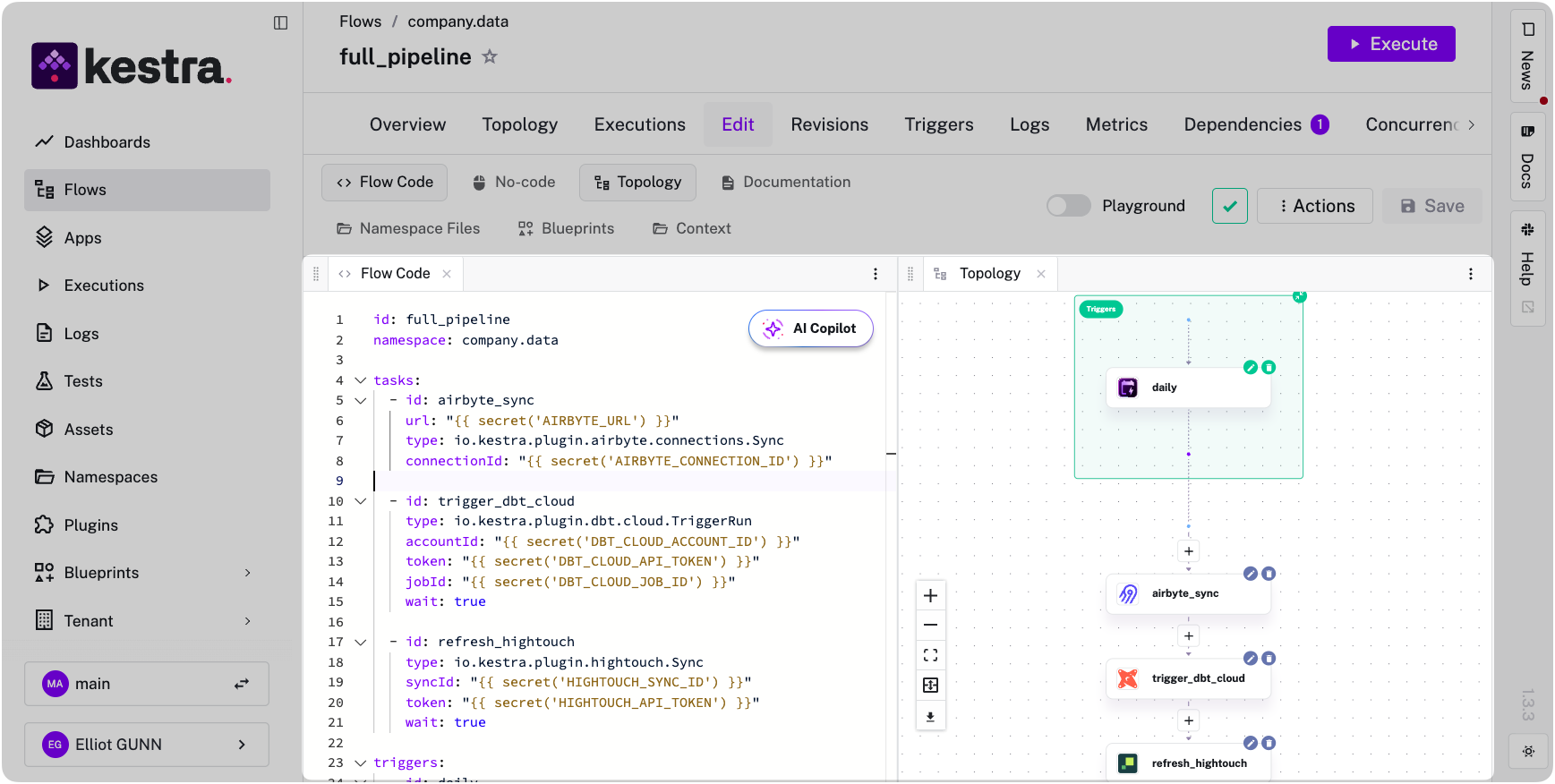Fold the triggers block in code
This screenshot has height=784, width=1555.
coord(361,763)
